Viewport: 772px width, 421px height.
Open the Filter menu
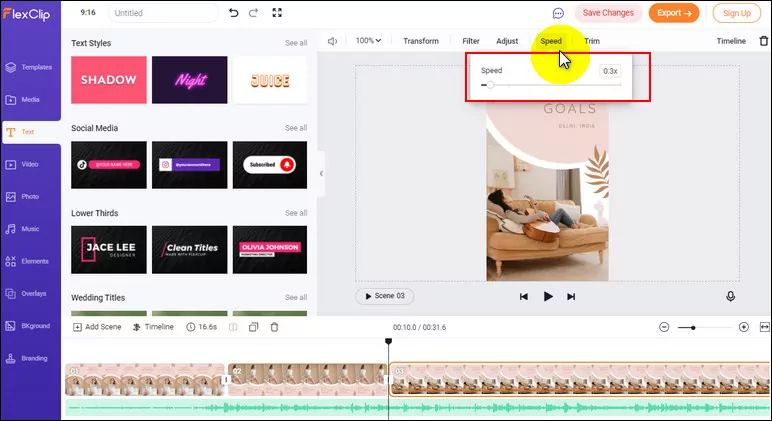tap(471, 41)
